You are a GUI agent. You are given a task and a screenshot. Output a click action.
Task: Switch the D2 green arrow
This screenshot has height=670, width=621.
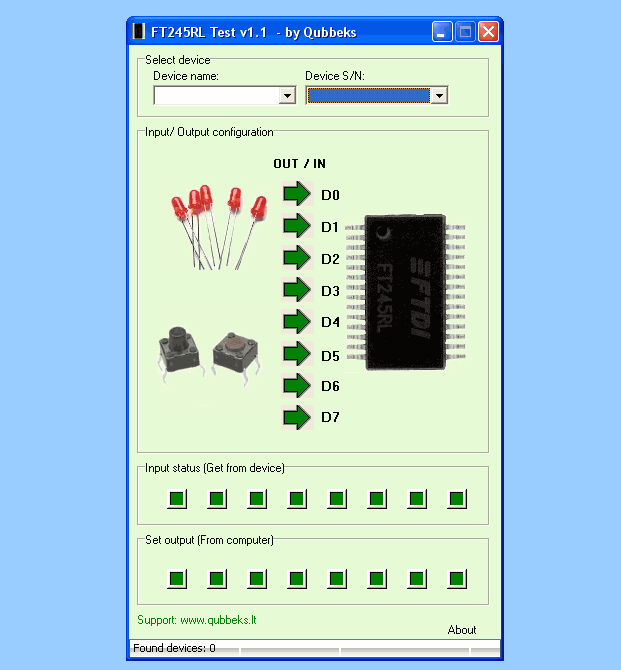[297, 258]
